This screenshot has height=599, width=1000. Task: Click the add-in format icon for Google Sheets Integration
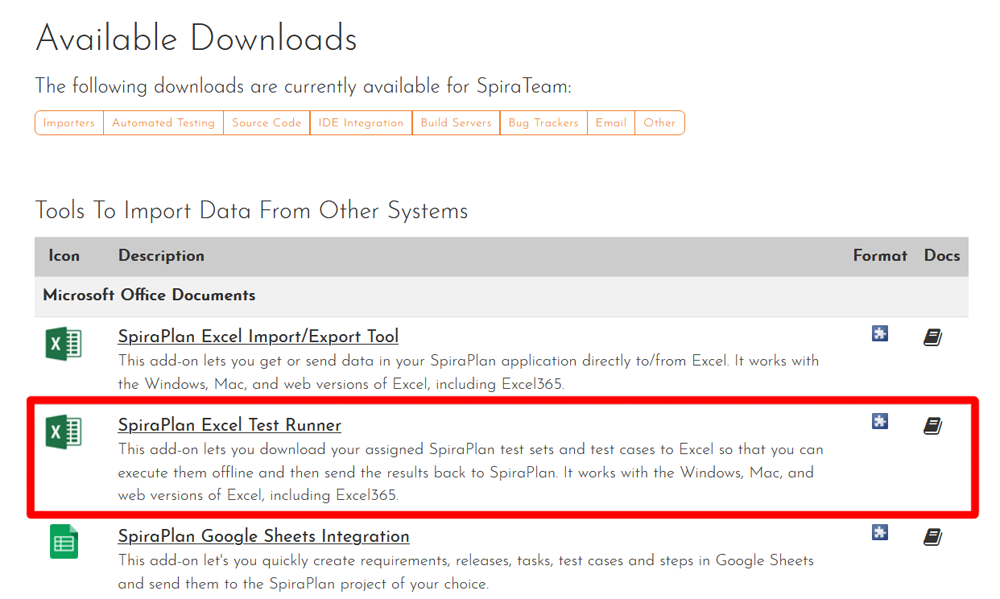pyautogui.click(x=879, y=533)
